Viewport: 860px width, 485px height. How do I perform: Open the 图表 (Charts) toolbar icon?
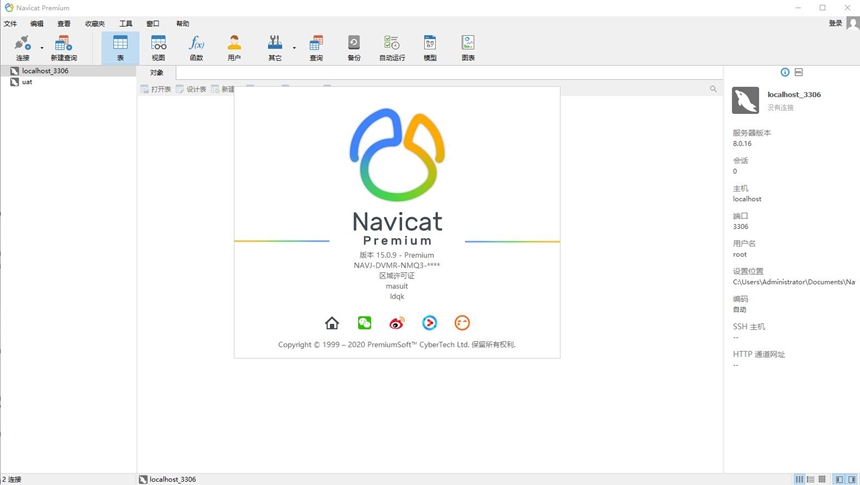(x=468, y=47)
